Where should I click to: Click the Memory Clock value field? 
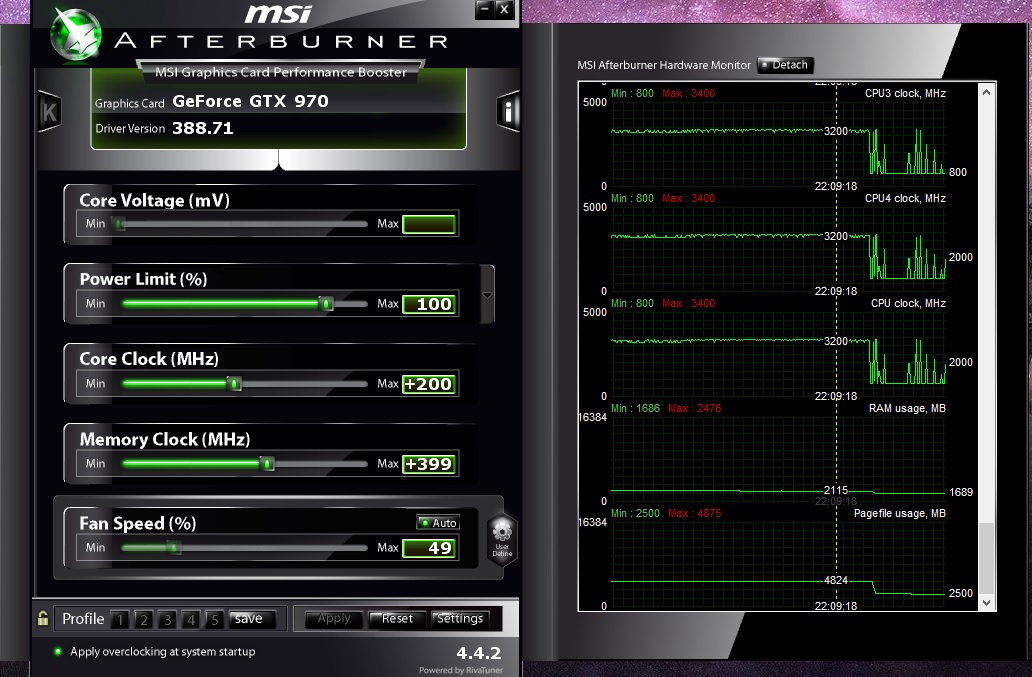[429, 464]
